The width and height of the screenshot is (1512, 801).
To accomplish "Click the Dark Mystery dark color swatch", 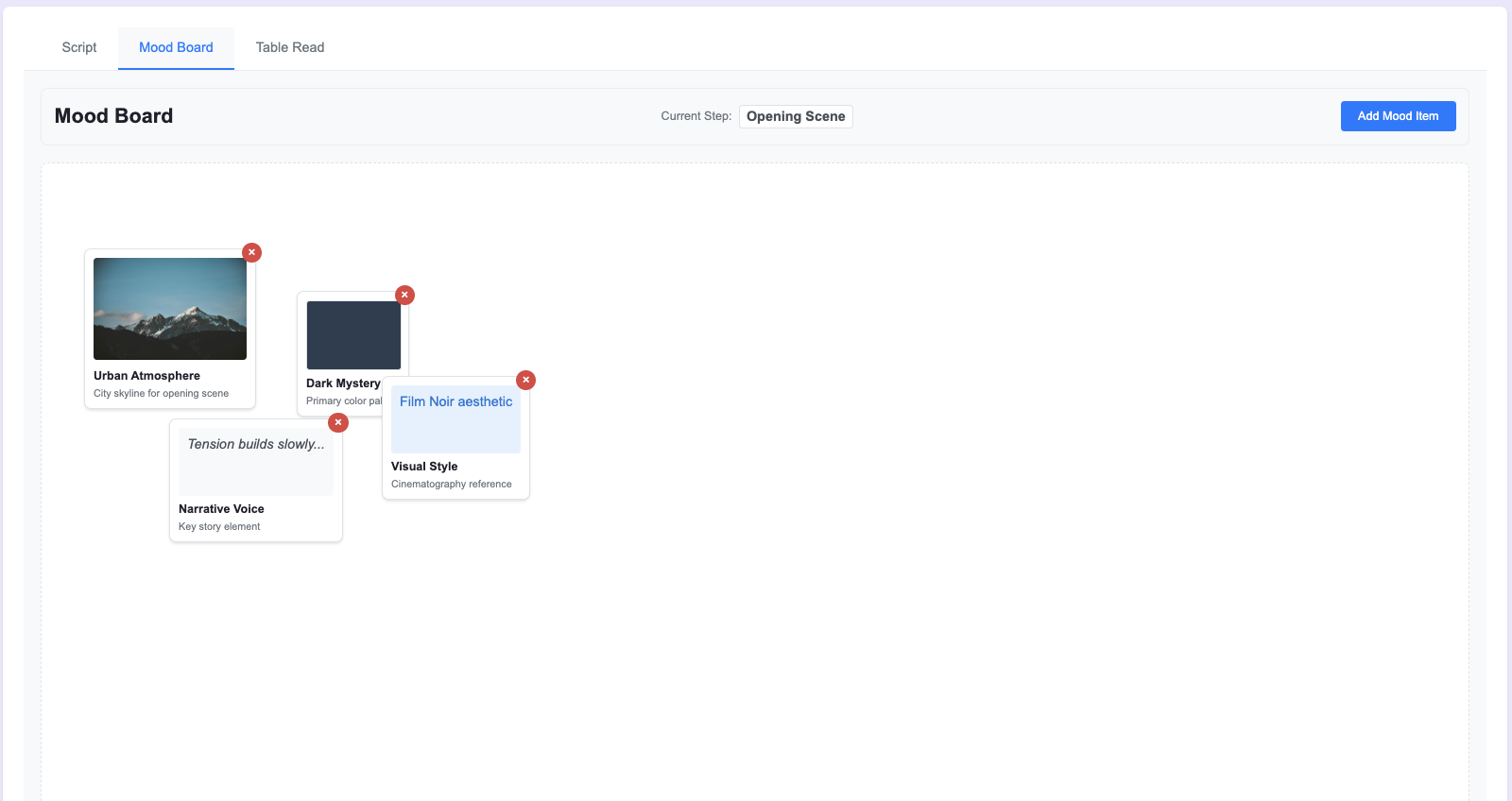I will pos(353,335).
